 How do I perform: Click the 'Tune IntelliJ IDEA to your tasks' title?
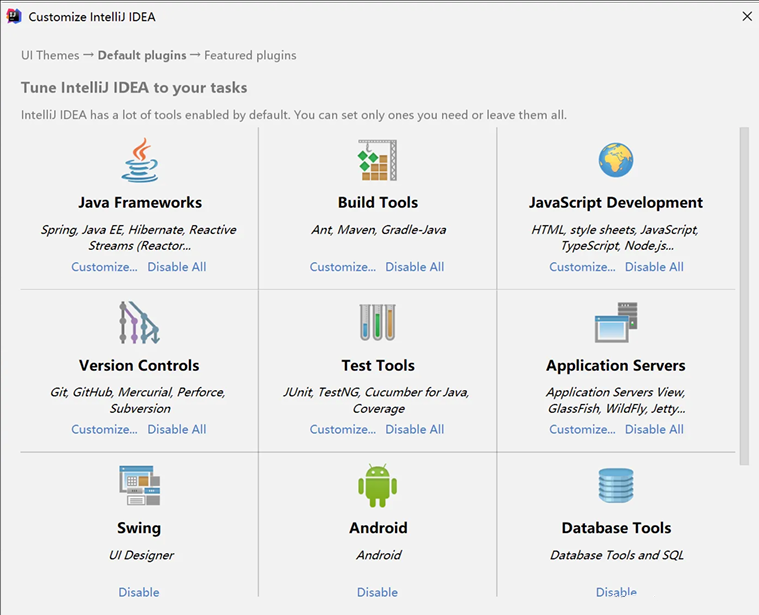click(134, 88)
